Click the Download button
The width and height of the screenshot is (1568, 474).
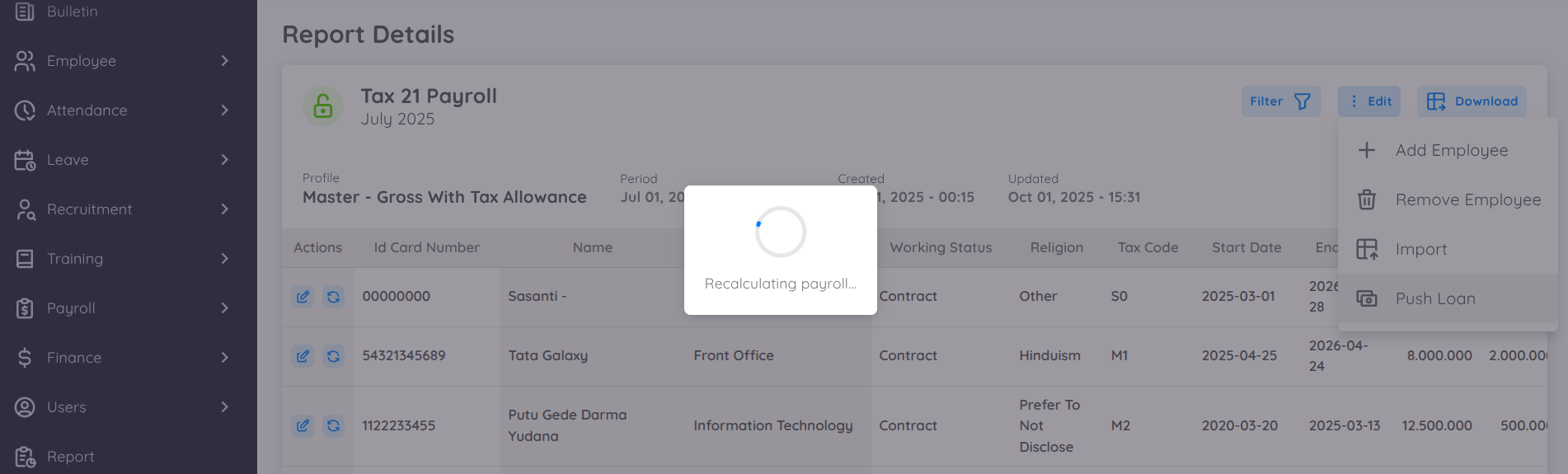(1472, 101)
